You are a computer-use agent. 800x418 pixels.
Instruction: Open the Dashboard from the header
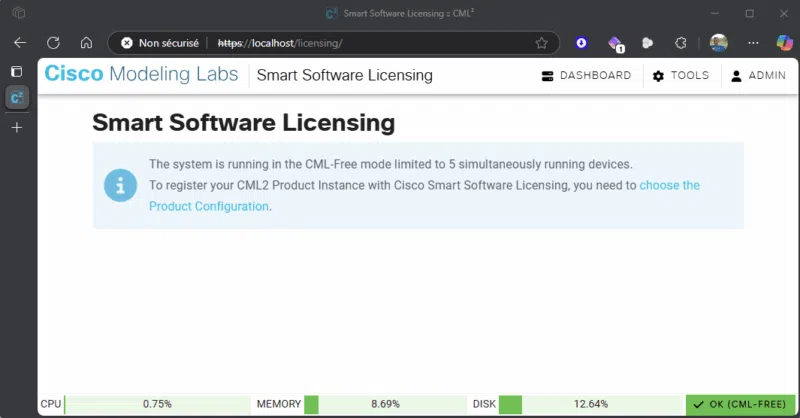[x=586, y=76]
